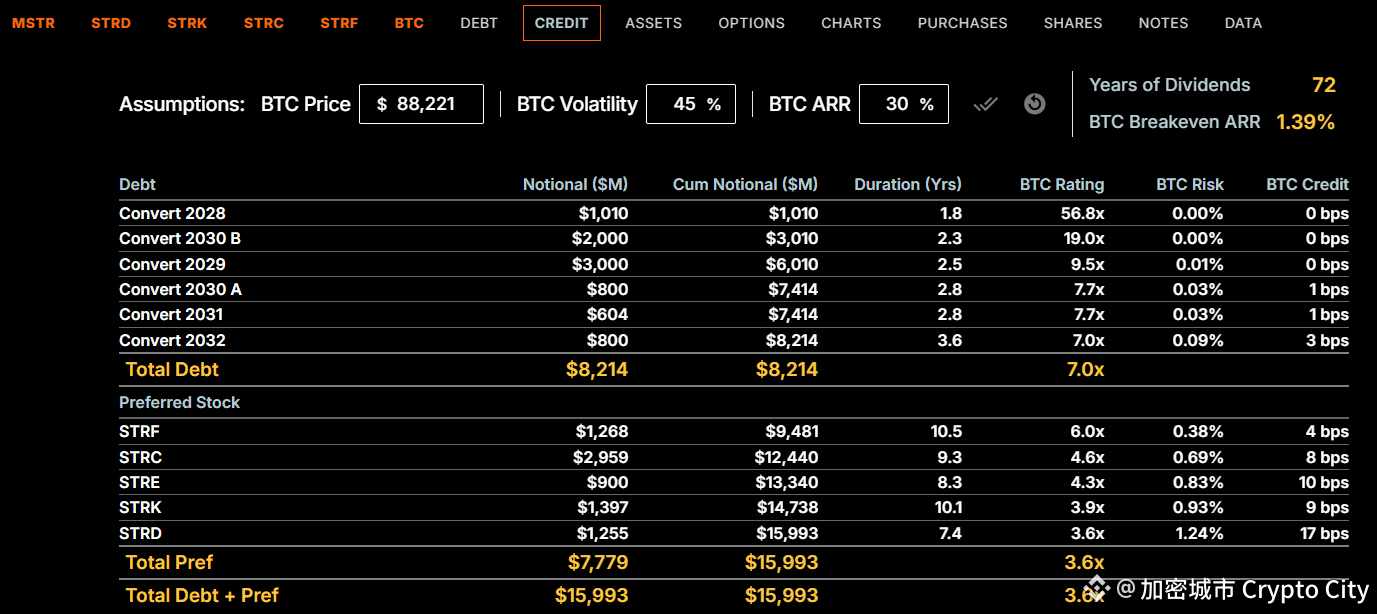The image size is (1377, 614).
Task: View the PURCHASES tab
Action: pos(963,23)
